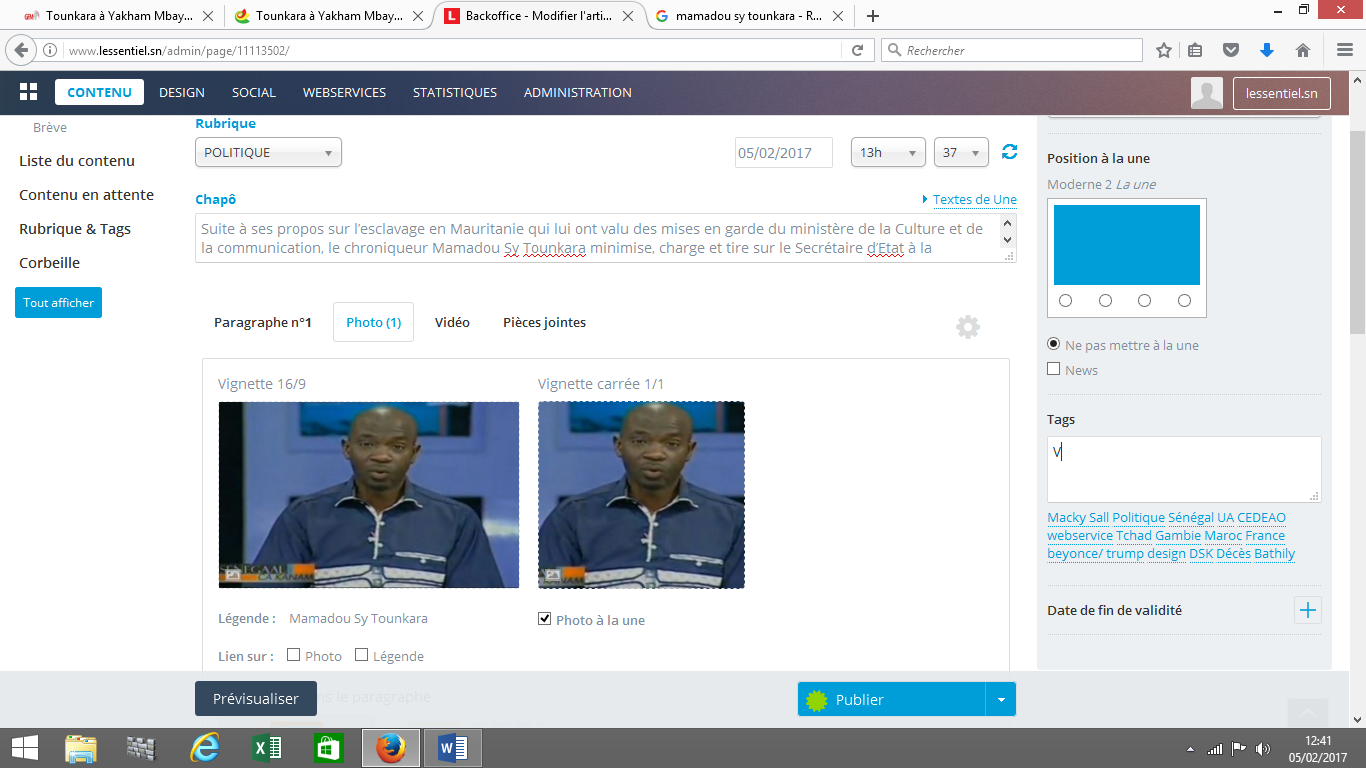The image size is (1366, 768).
Task: Click the Prévisualiser button
Action: pos(255,699)
